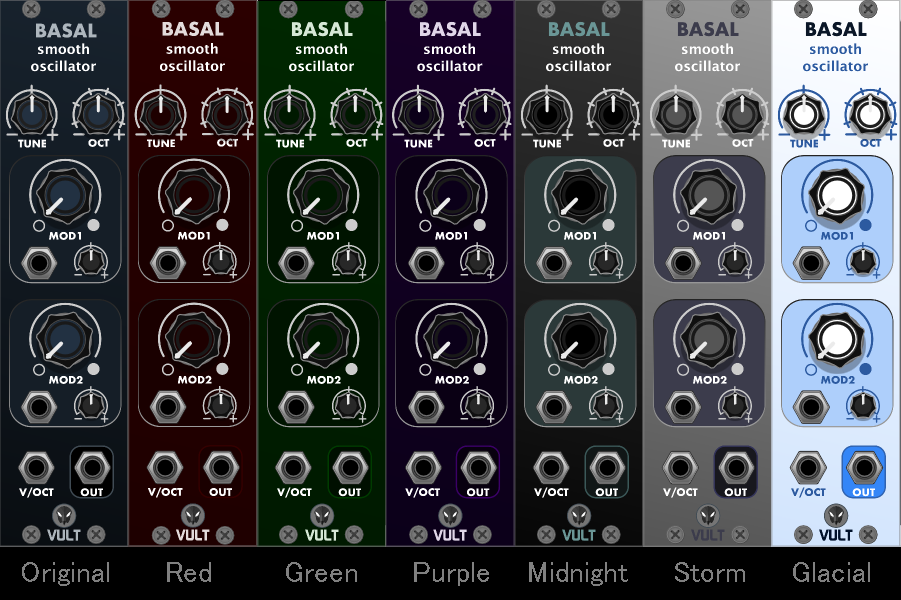Click the V/OCT jack on Red module
This screenshot has width=901, height=600.
pos(165,467)
